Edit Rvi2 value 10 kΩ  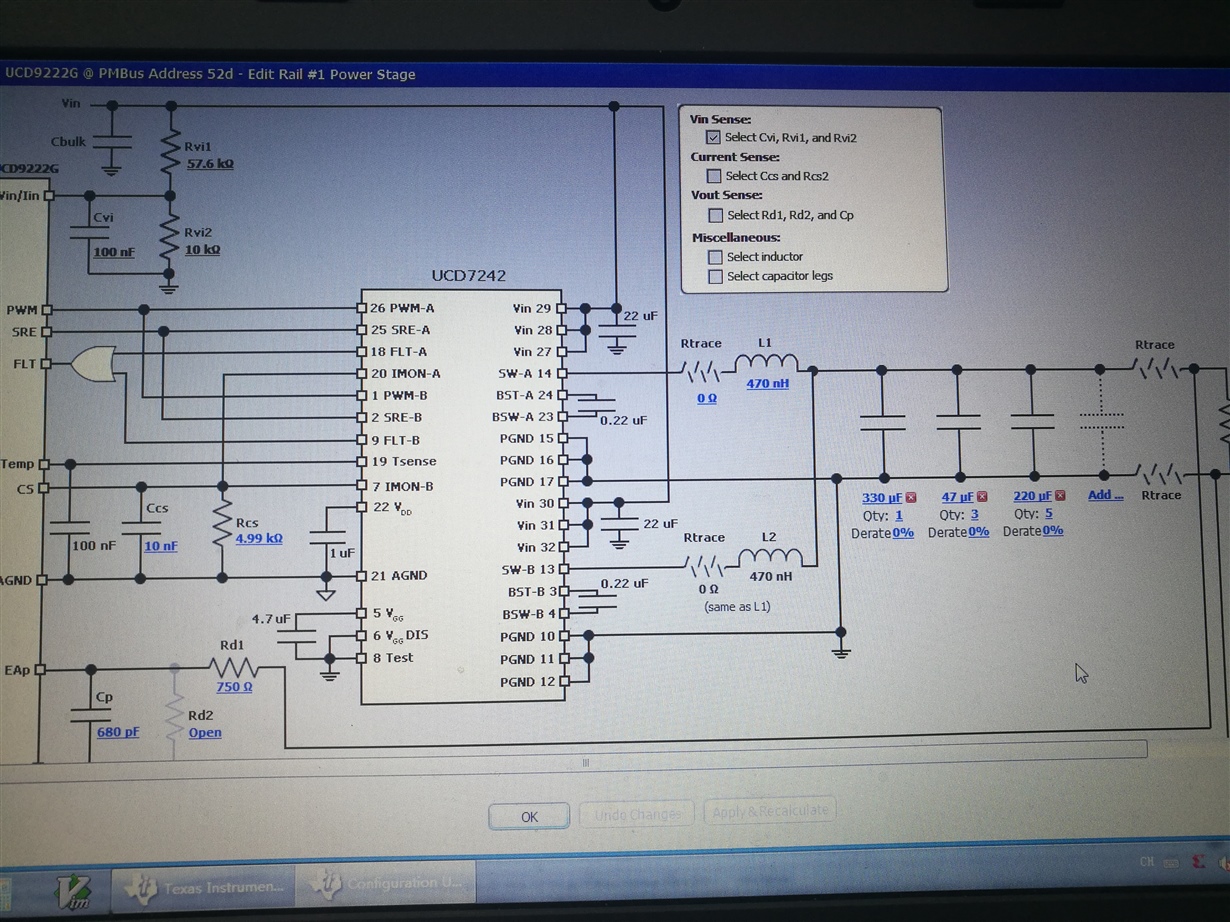(202, 249)
